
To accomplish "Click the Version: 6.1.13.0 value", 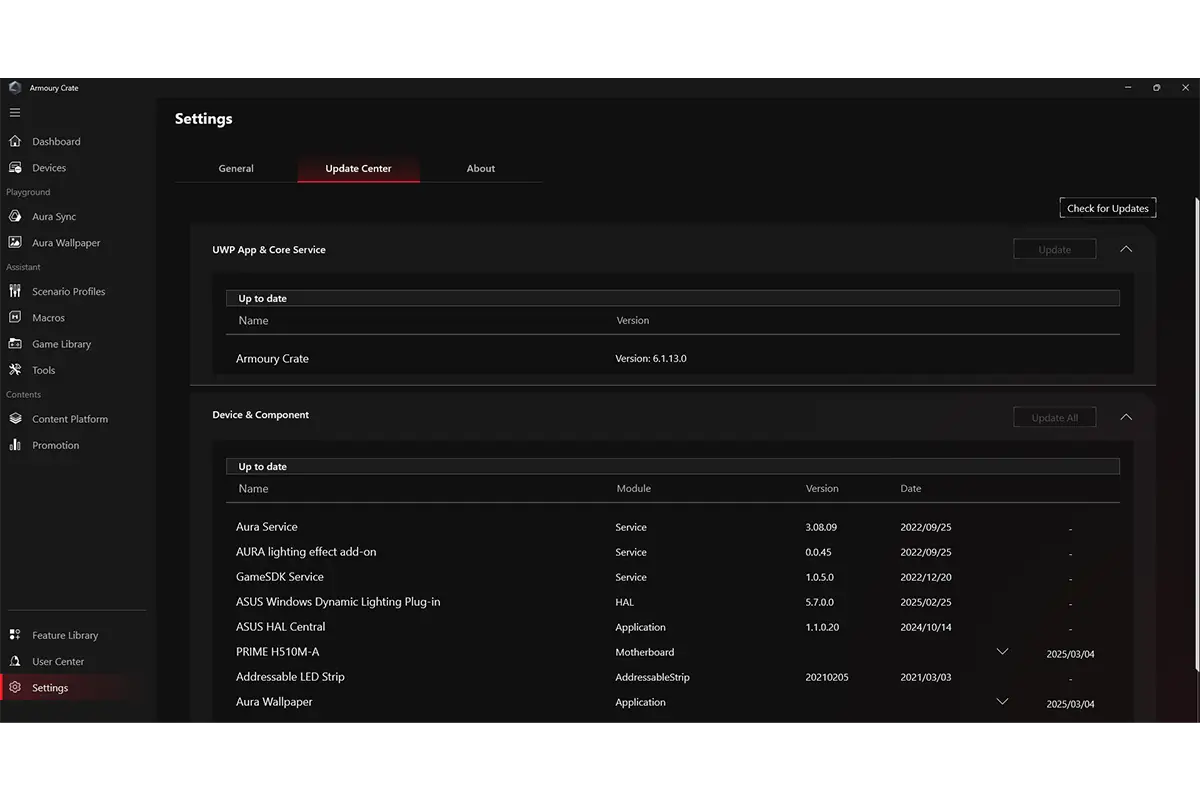I will pyautogui.click(x=651, y=358).
